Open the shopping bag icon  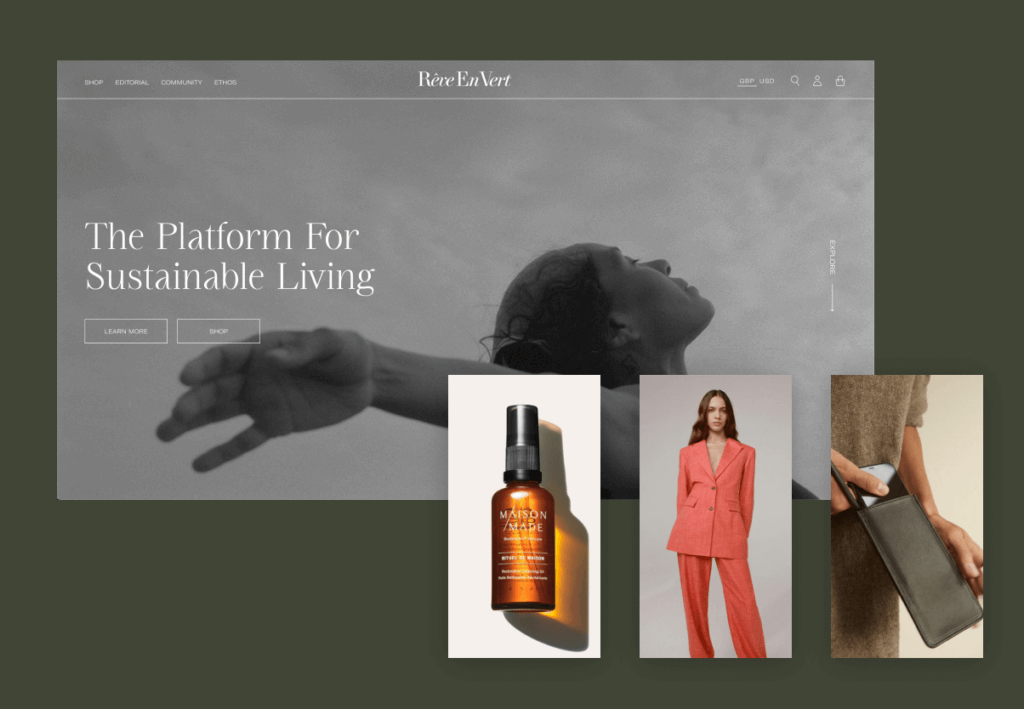pyautogui.click(x=840, y=81)
